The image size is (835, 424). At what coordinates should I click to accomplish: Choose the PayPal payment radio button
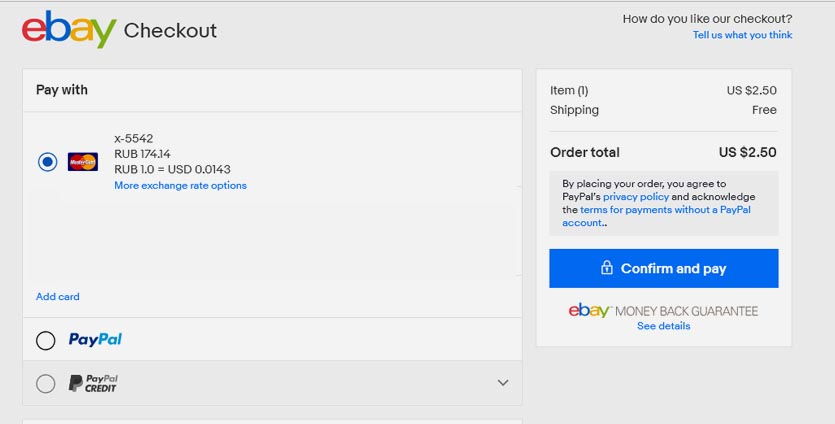click(x=46, y=341)
